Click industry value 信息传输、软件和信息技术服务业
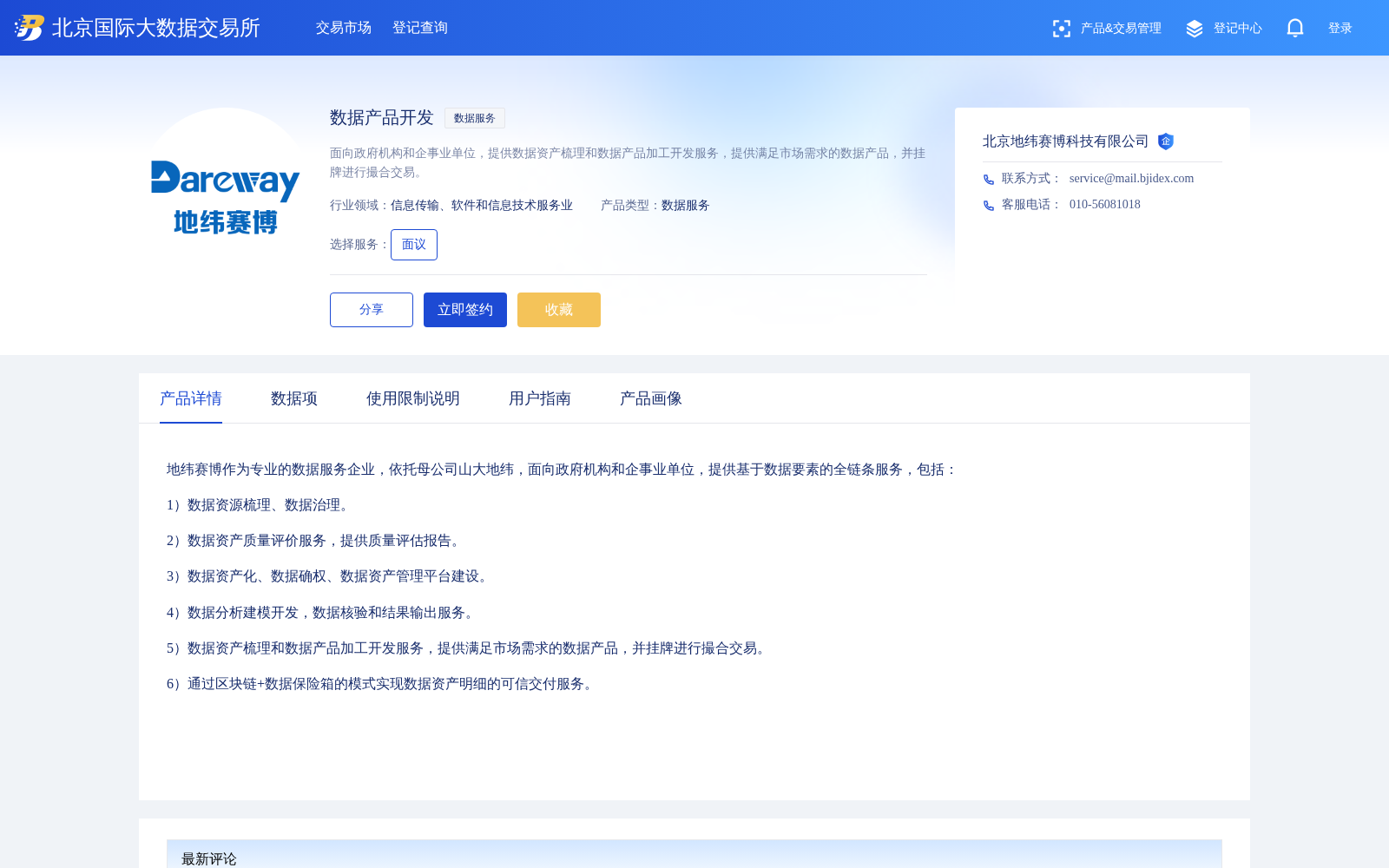 pos(482,206)
